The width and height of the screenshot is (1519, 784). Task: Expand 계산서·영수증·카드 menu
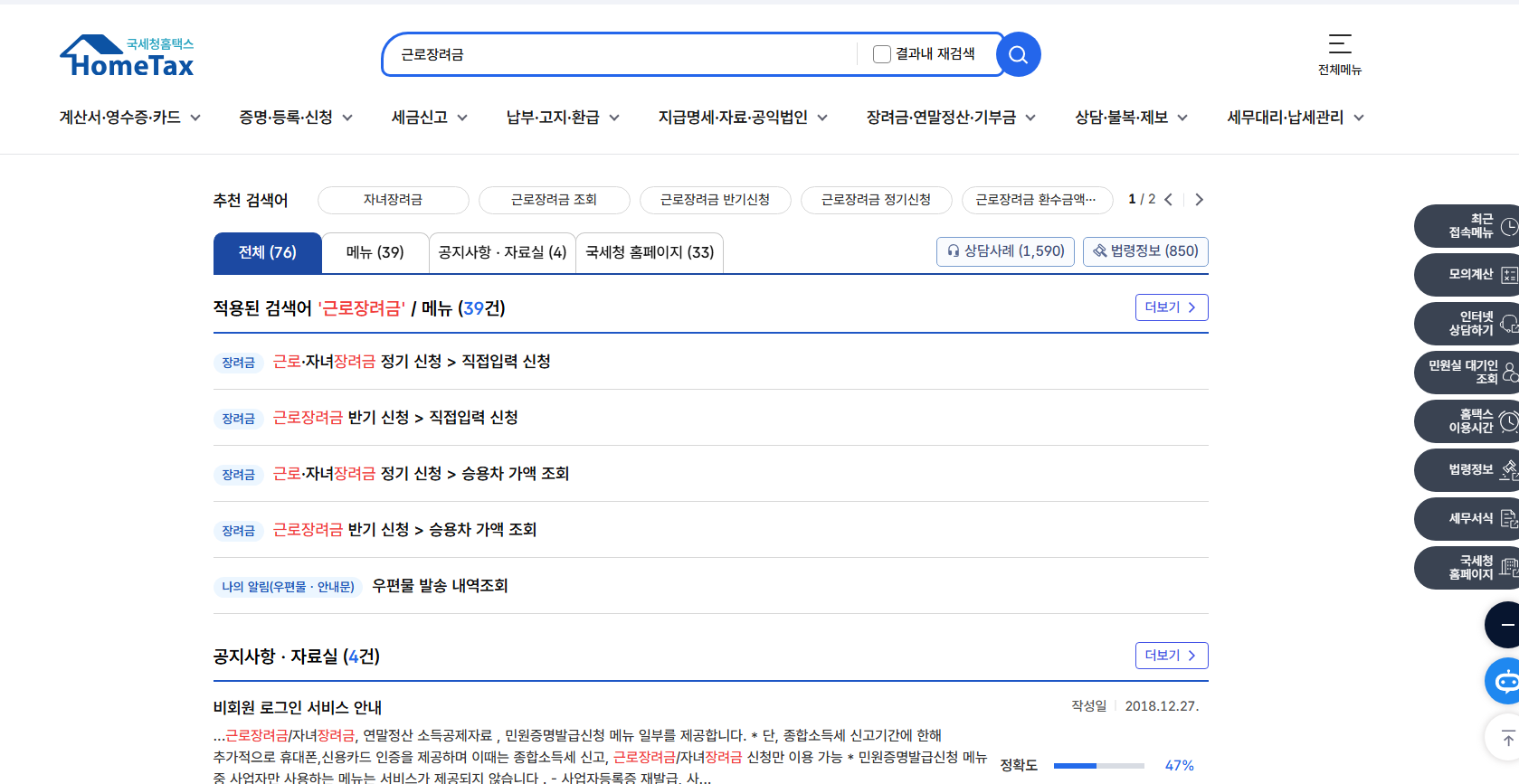pos(129,118)
